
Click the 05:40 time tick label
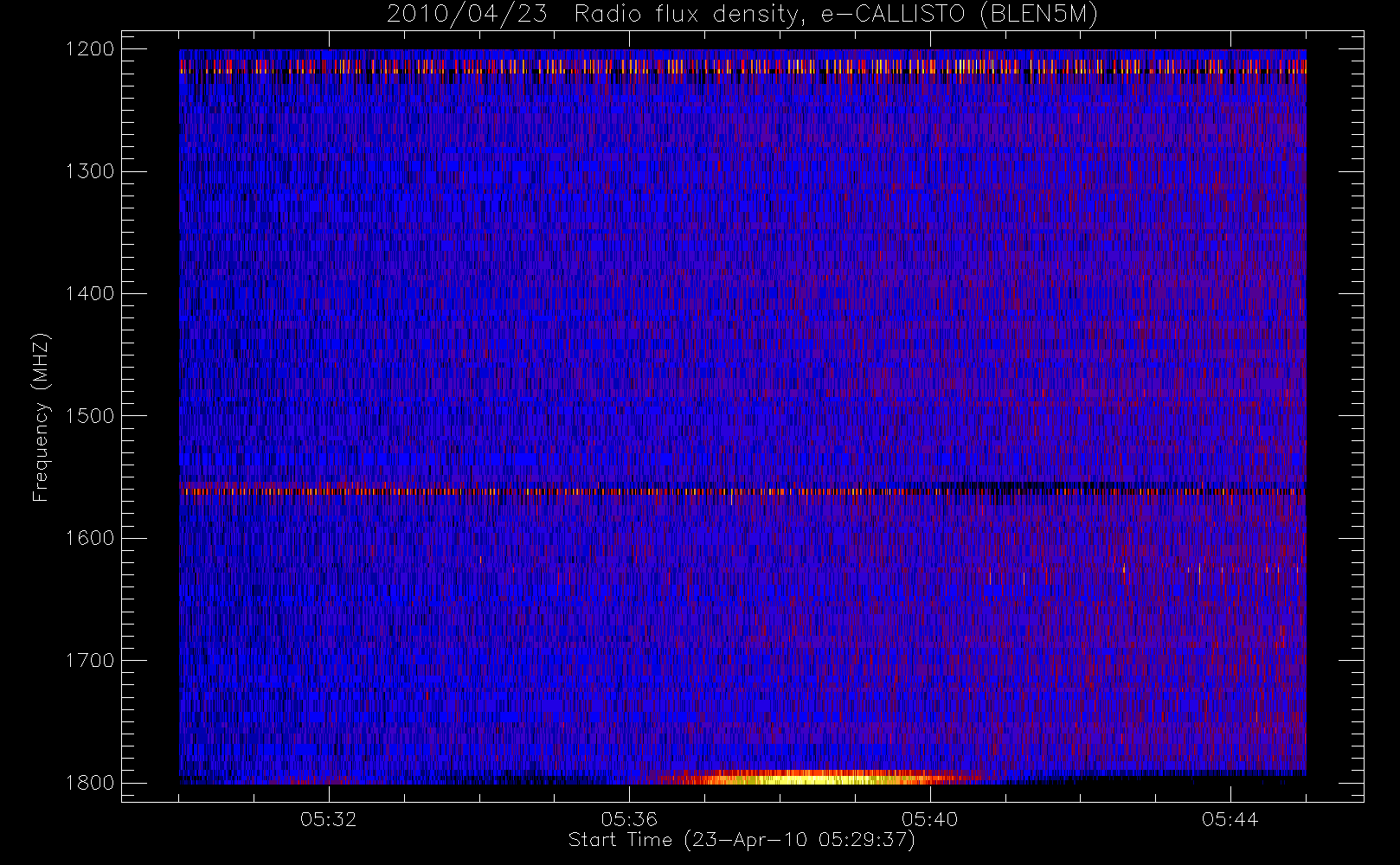929,819
